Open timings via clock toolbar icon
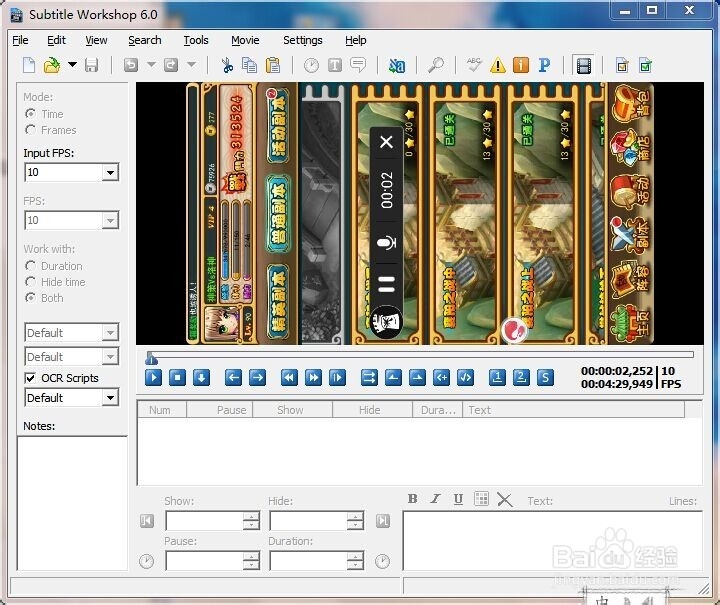 click(x=311, y=66)
